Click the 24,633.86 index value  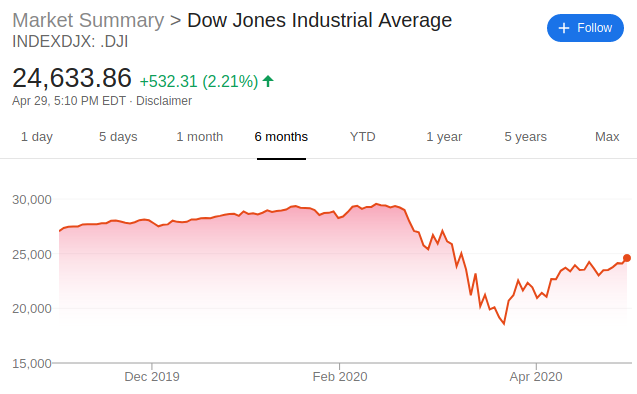72,78
